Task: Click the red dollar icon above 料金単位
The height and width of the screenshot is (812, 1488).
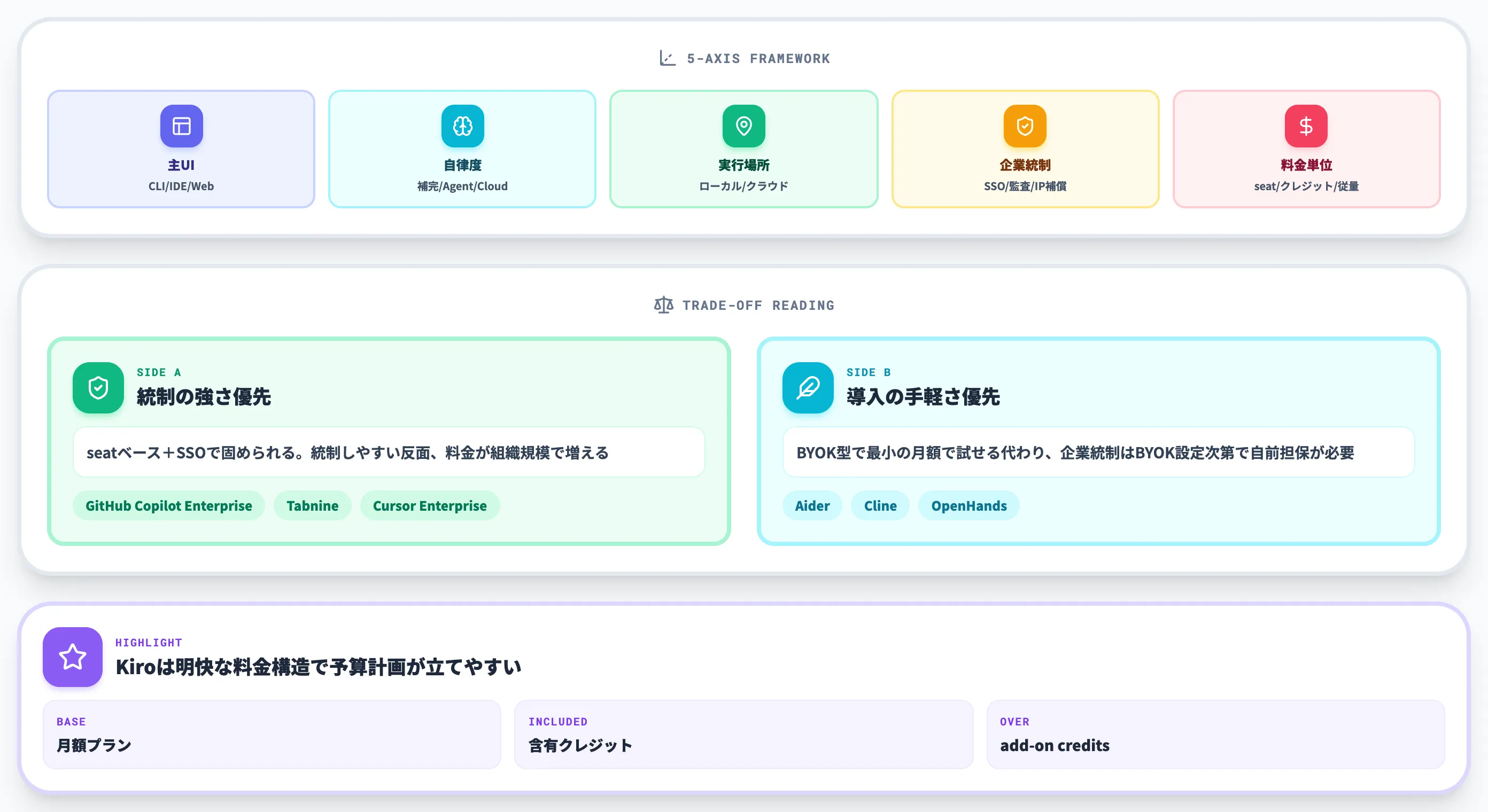Action: pos(1307,126)
